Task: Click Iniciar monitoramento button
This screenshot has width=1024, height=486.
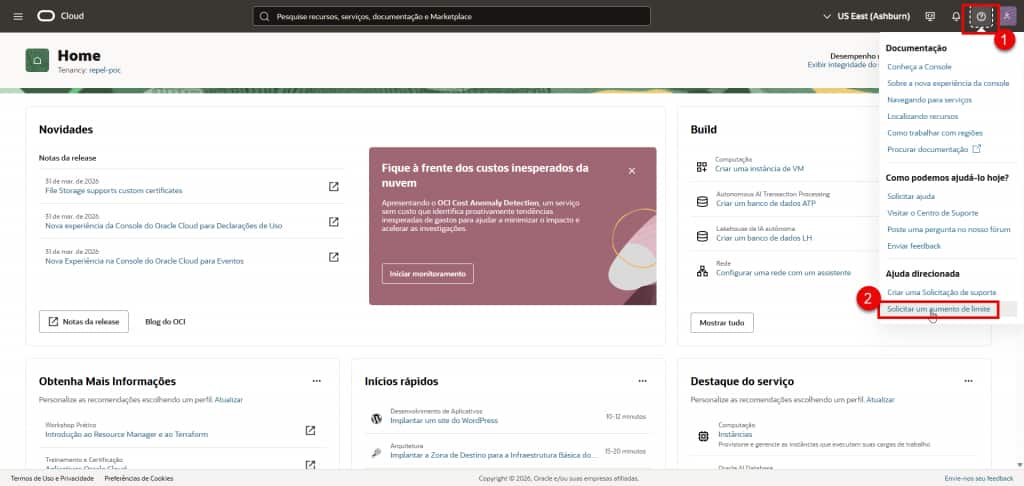Action: click(428, 274)
